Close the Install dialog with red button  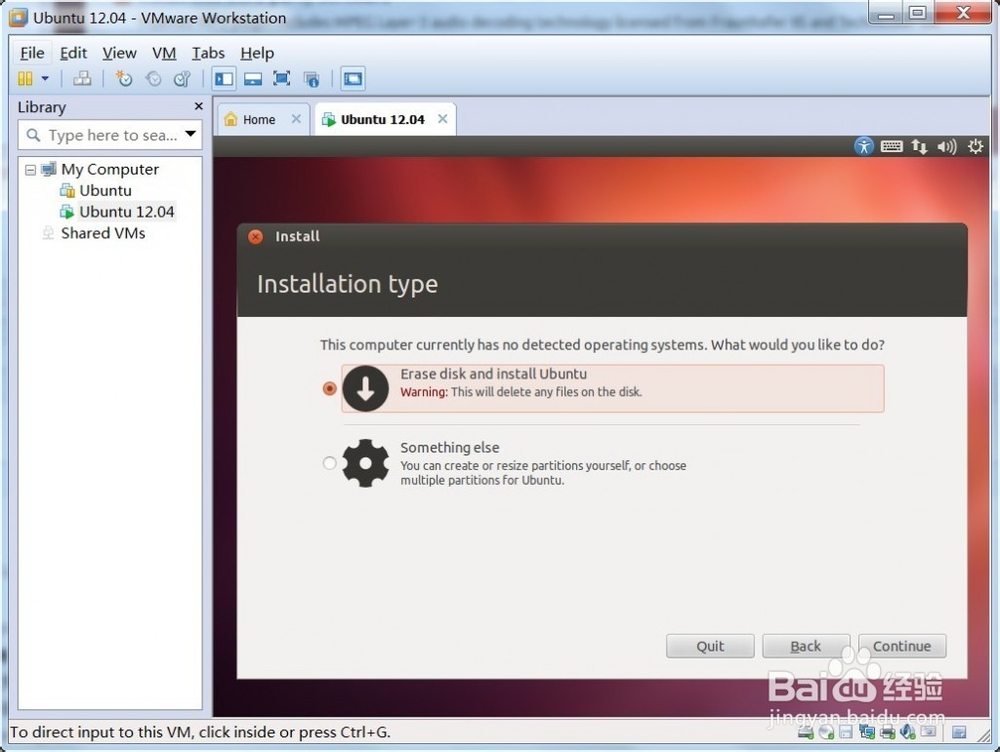255,237
